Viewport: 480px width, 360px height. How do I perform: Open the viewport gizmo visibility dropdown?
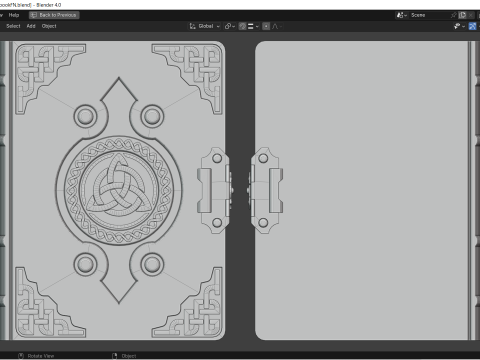(x=459, y=26)
